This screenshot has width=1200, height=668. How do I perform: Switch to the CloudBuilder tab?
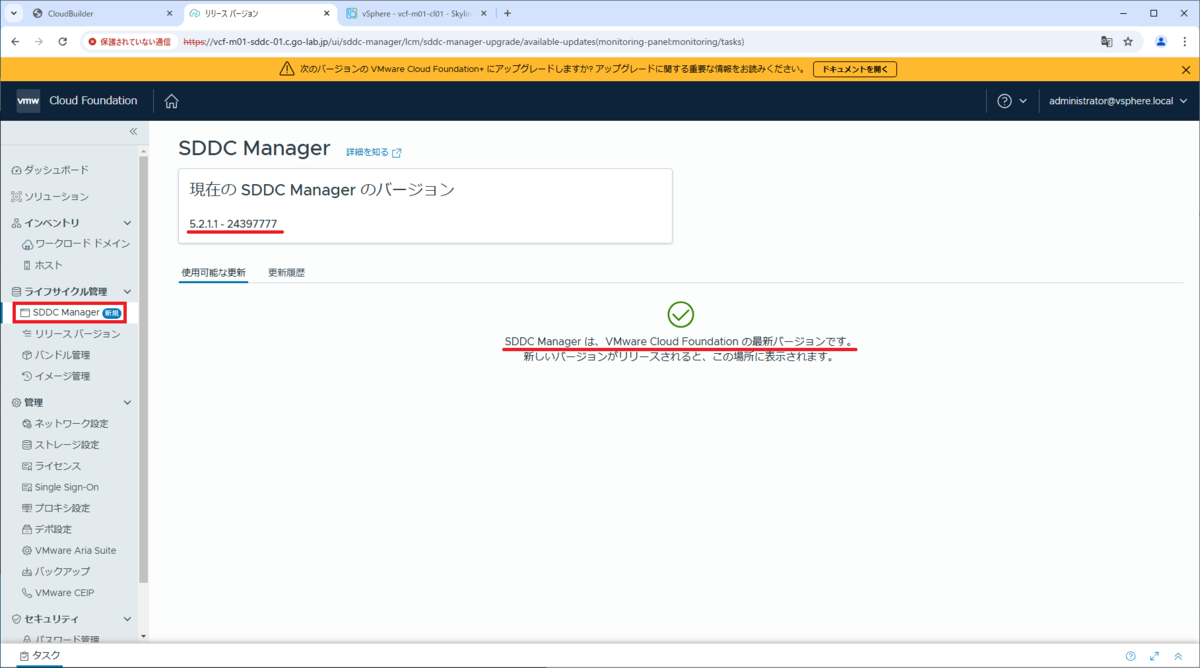click(101, 13)
